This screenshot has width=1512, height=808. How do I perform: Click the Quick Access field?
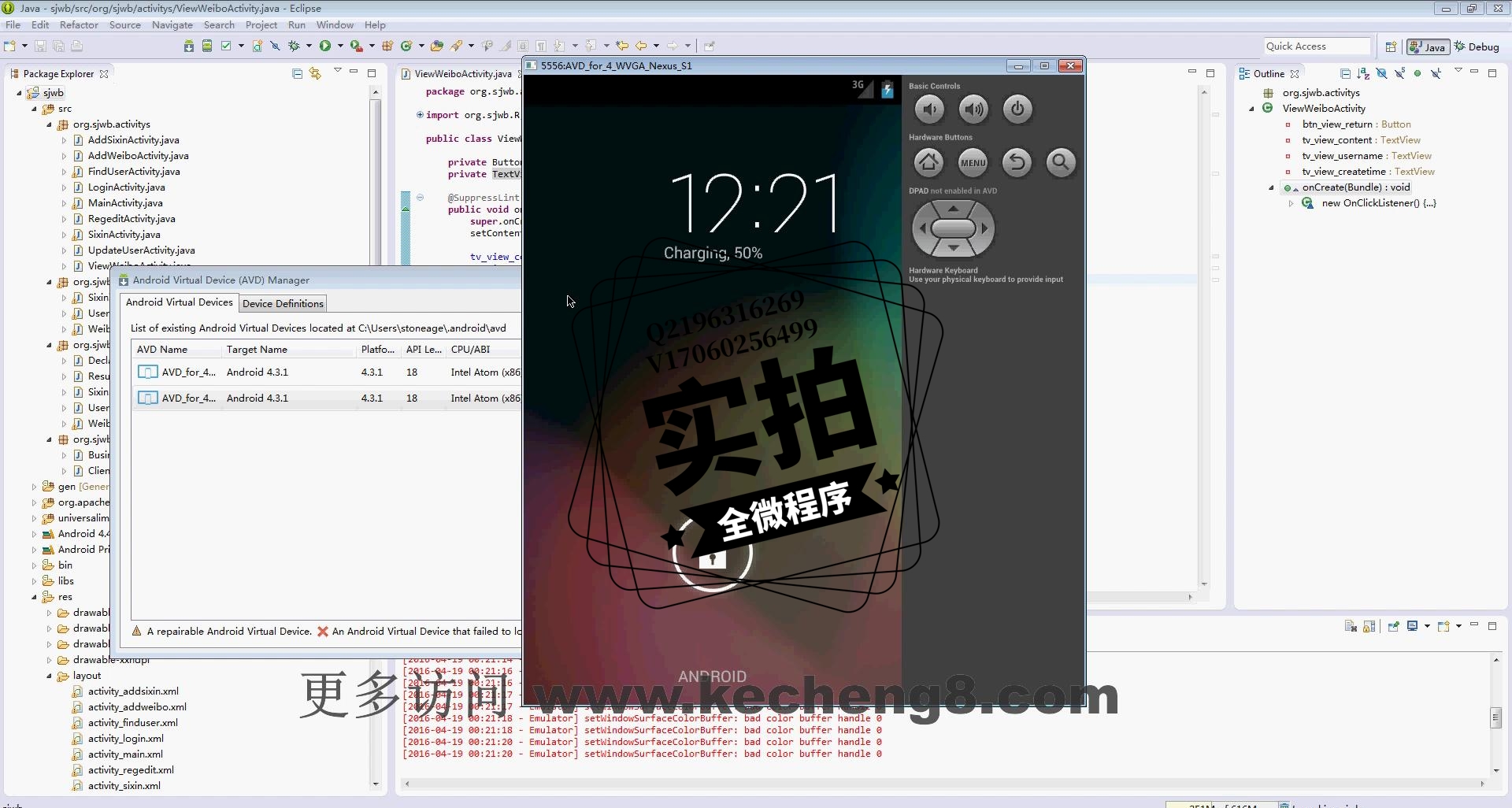tap(1317, 46)
